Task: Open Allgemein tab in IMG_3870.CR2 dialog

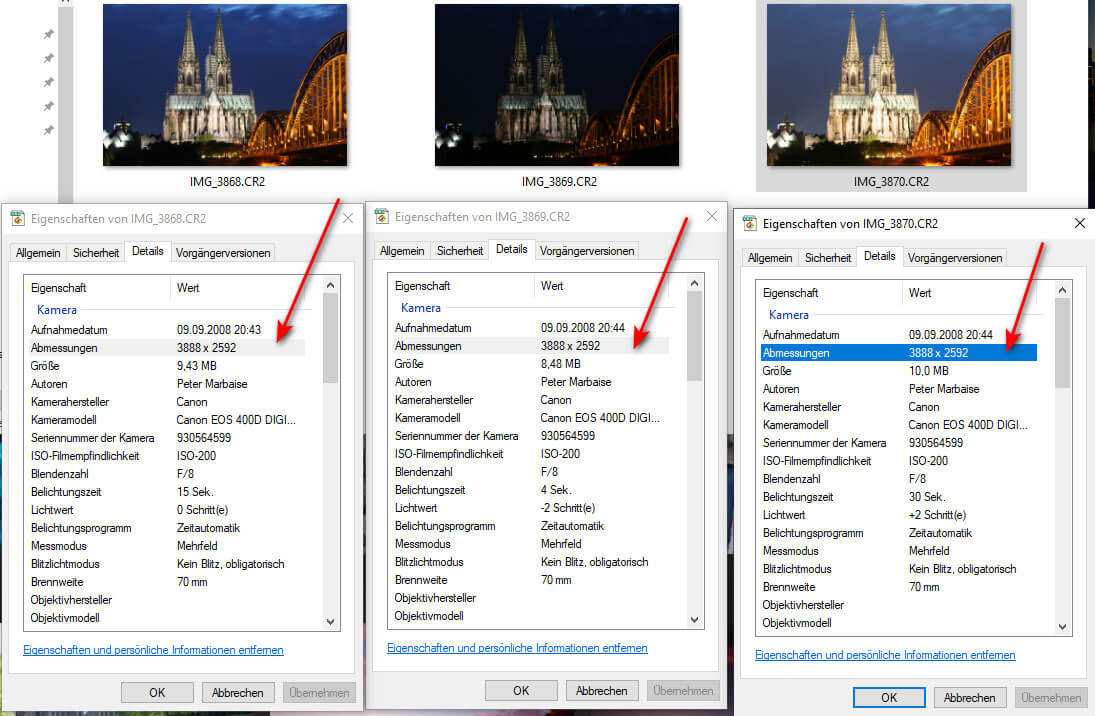Action: (x=770, y=258)
